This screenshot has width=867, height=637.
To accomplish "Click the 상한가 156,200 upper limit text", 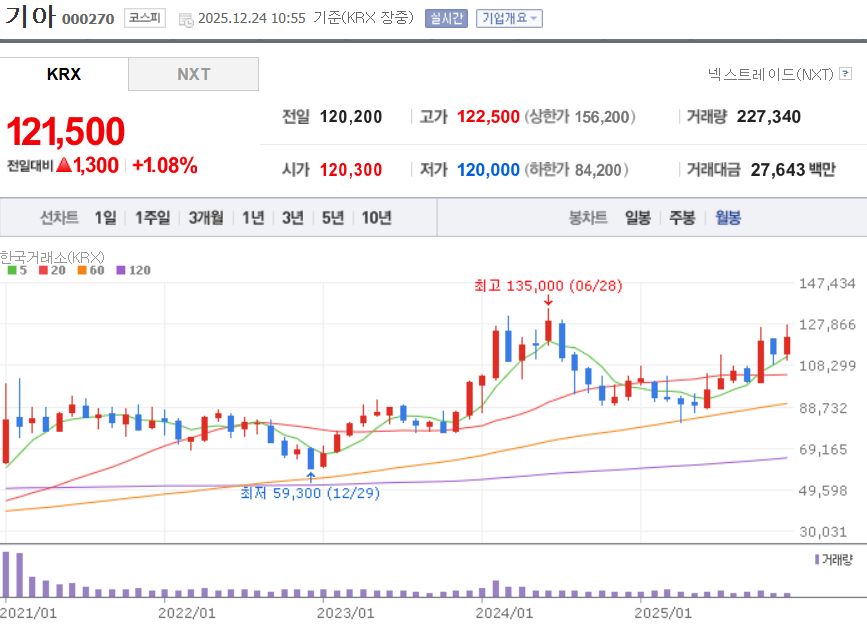I will (x=580, y=117).
